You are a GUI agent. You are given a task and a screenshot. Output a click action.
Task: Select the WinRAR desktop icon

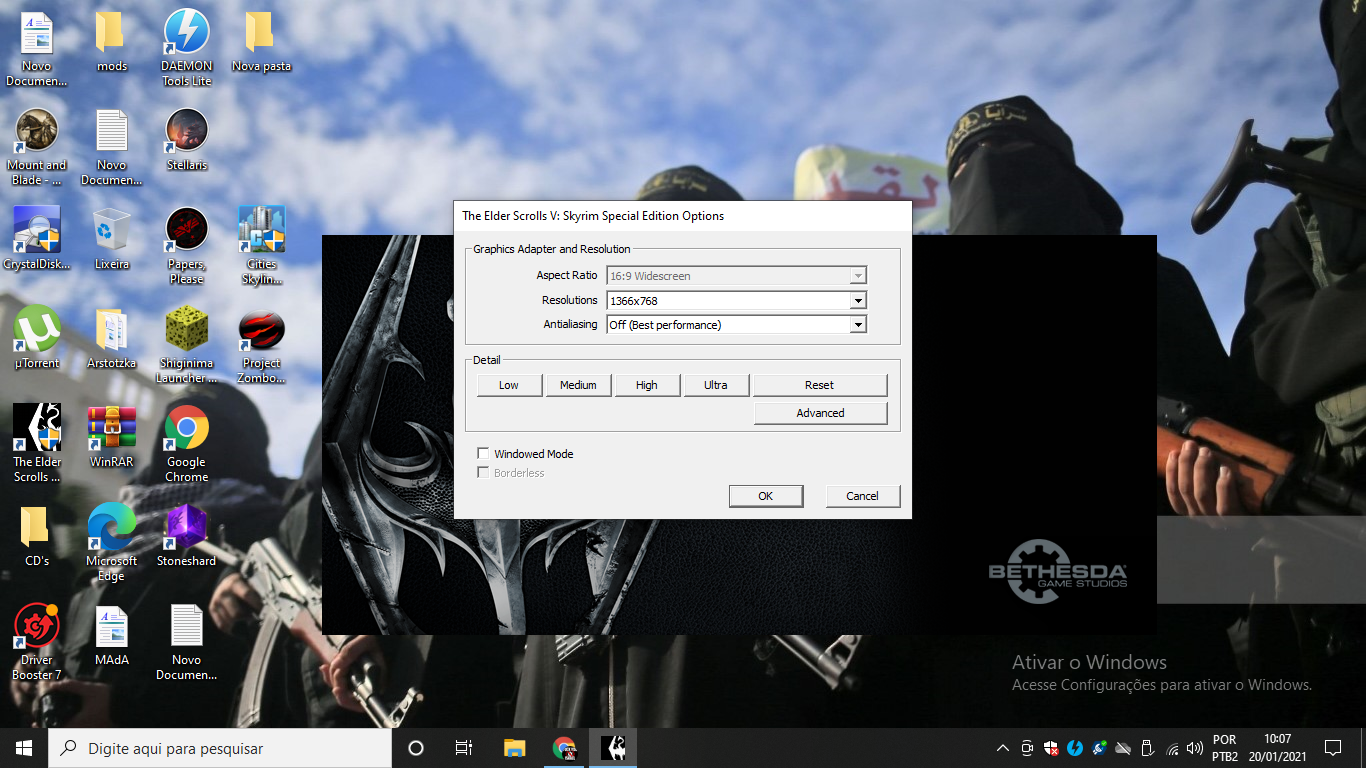(x=111, y=438)
